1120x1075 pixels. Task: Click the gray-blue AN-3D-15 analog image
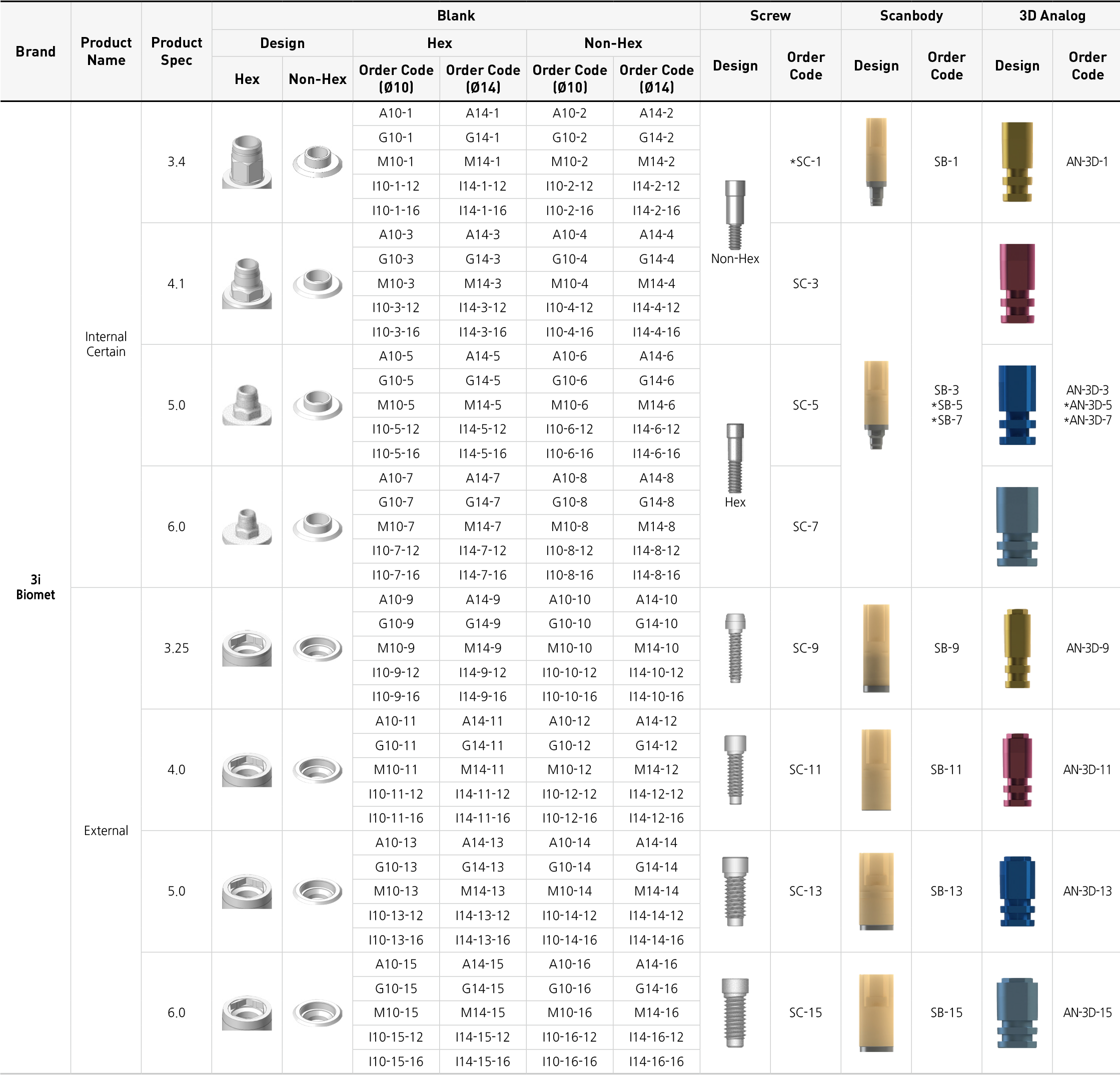1017,1012
